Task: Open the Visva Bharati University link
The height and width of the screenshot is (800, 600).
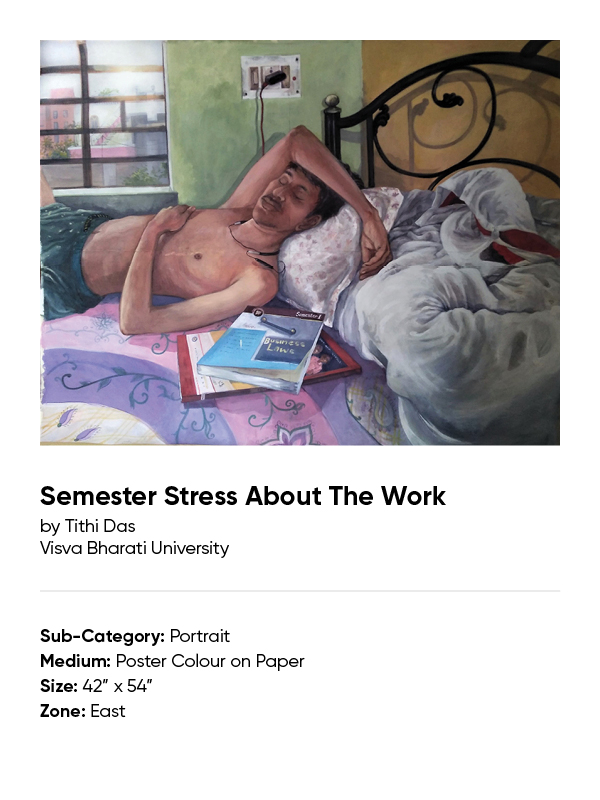Action: (x=135, y=548)
